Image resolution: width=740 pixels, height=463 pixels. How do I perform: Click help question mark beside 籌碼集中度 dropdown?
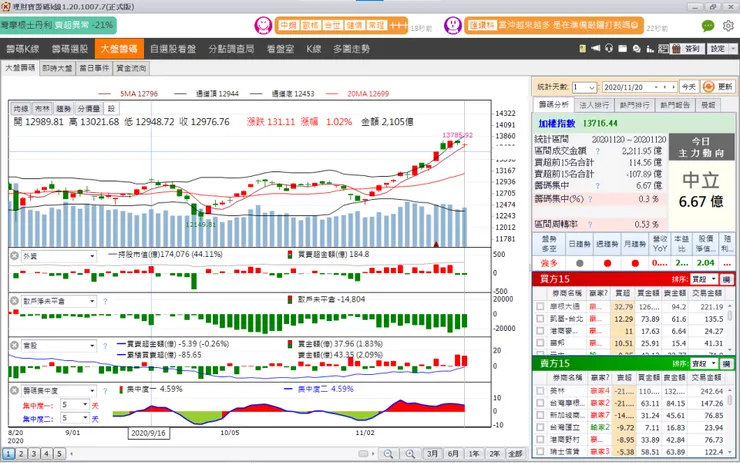tap(105, 391)
